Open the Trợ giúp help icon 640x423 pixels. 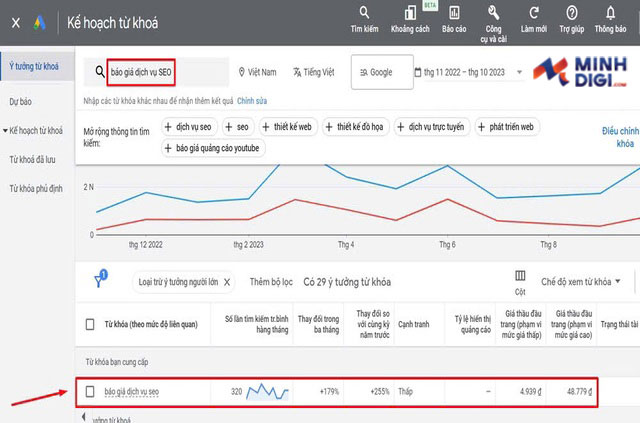click(571, 13)
